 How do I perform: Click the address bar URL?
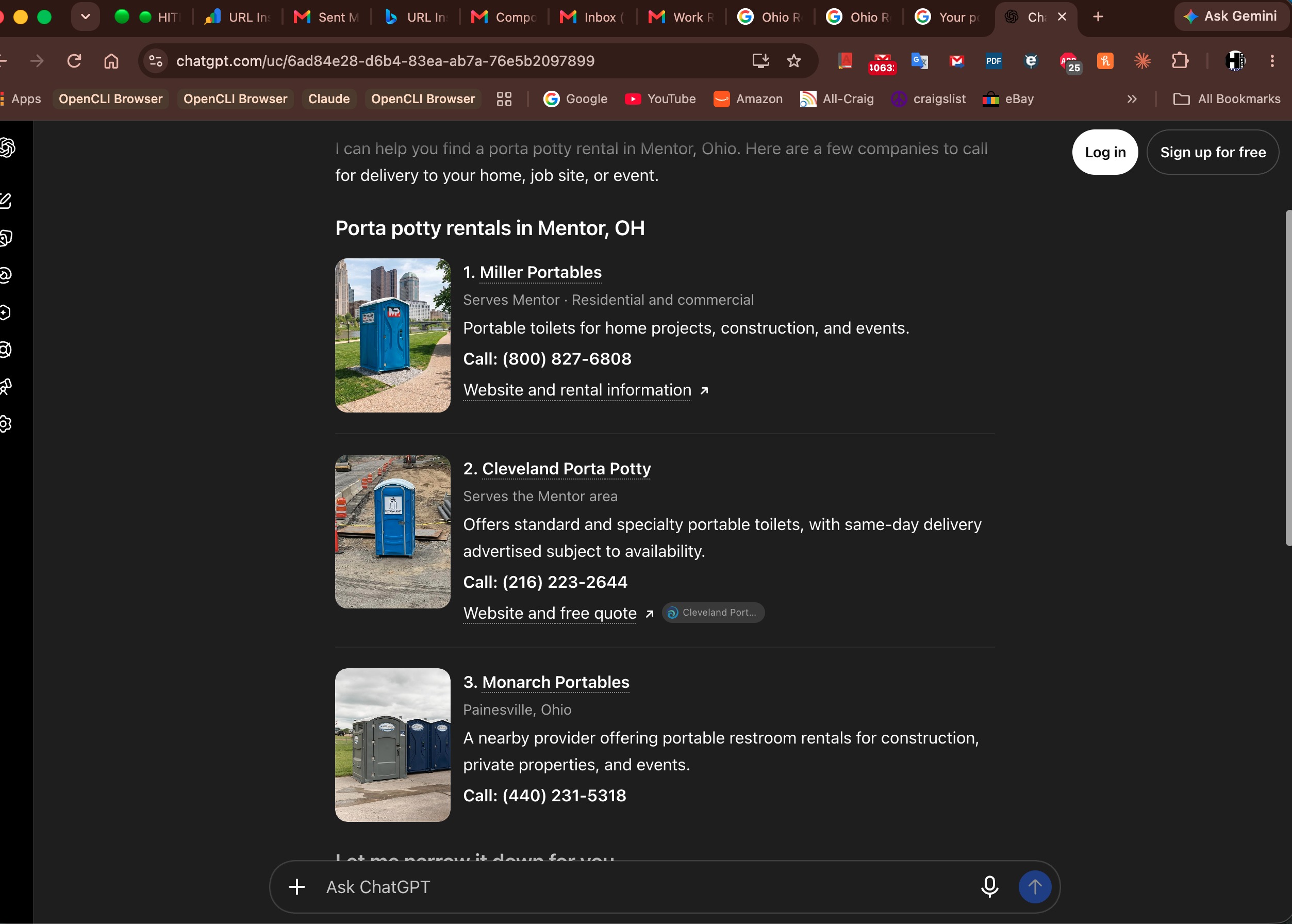coord(385,61)
